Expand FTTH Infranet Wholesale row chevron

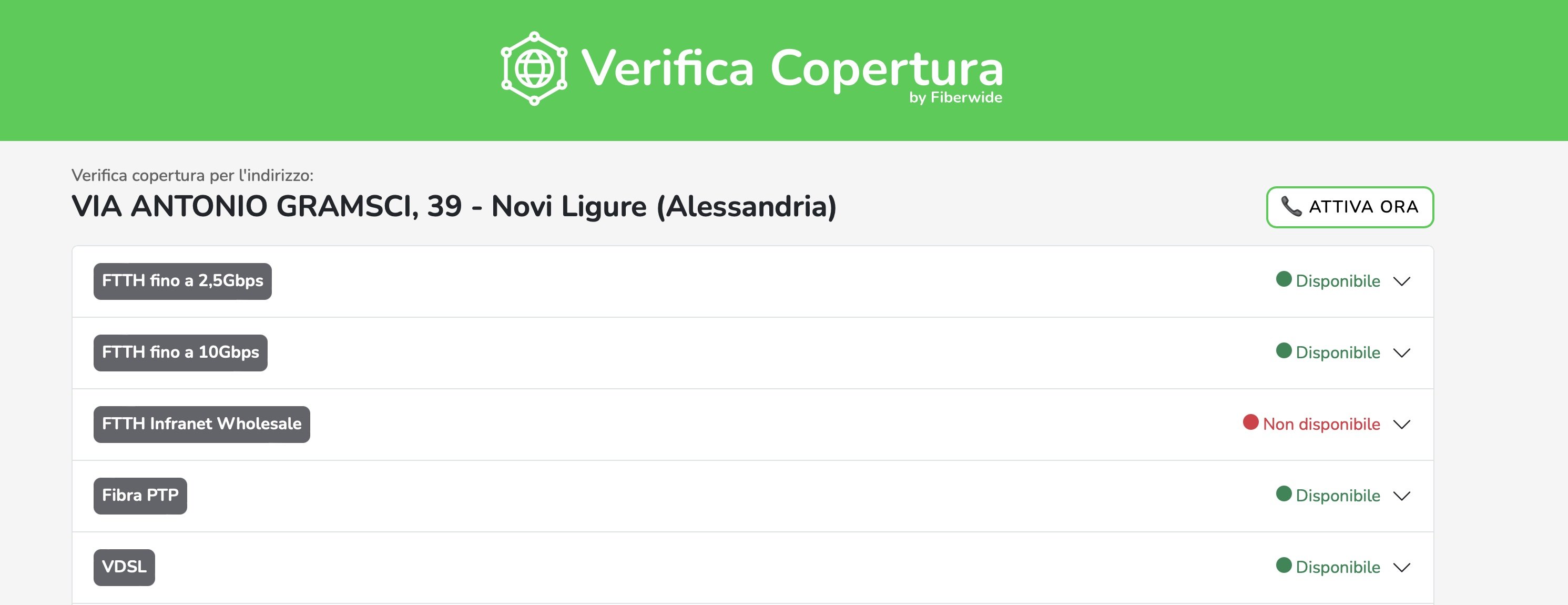[x=1402, y=425]
